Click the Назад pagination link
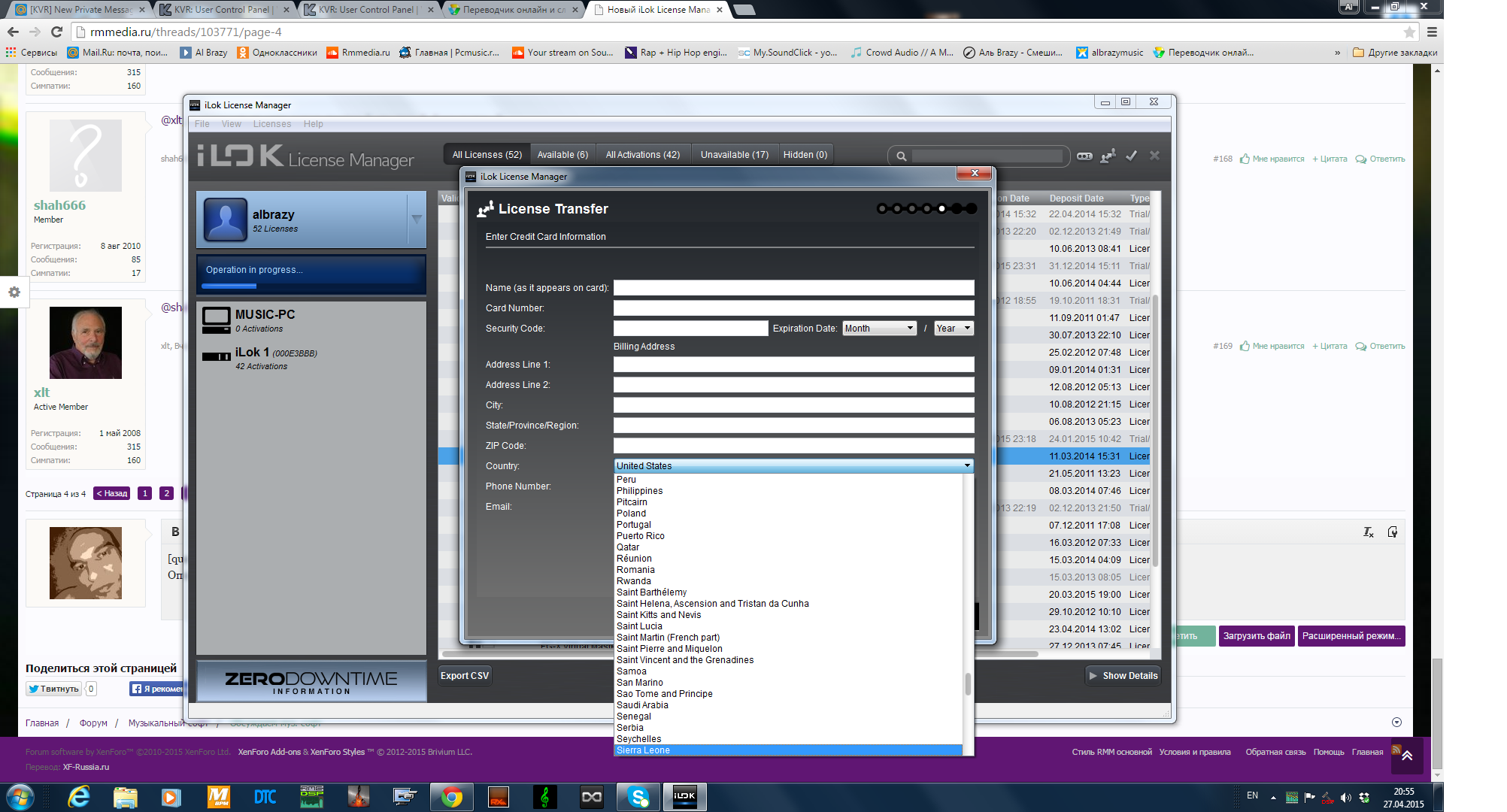 click(x=112, y=494)
